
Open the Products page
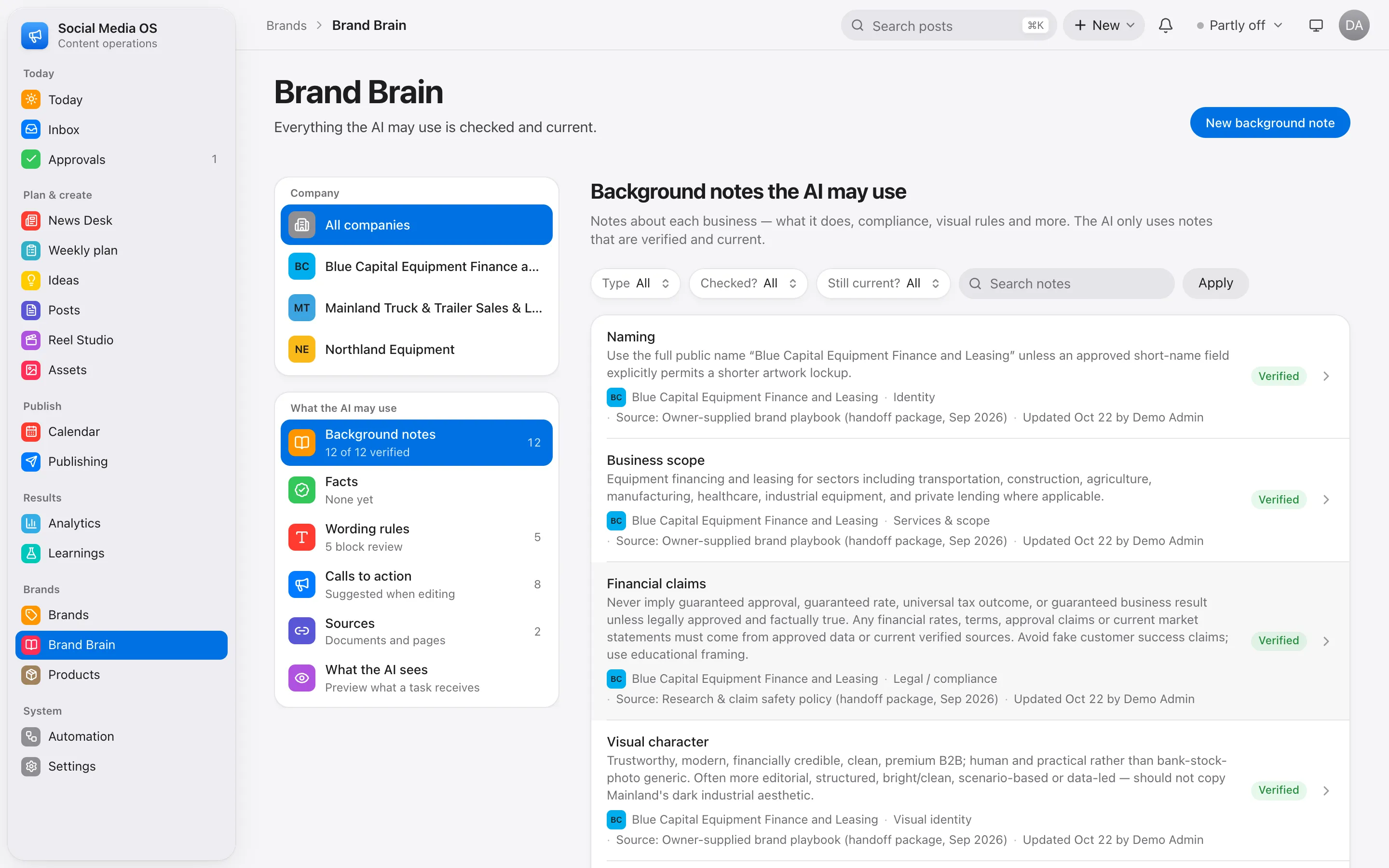point(122,675)
